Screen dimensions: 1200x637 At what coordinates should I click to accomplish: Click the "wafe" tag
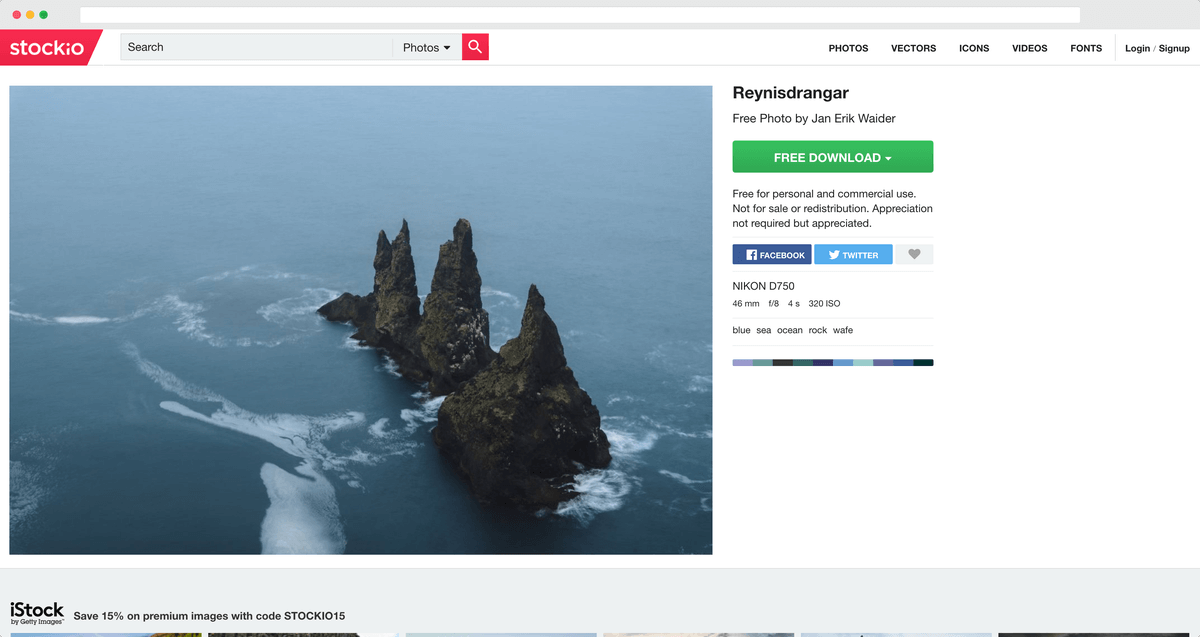click(x=843, y=330)
